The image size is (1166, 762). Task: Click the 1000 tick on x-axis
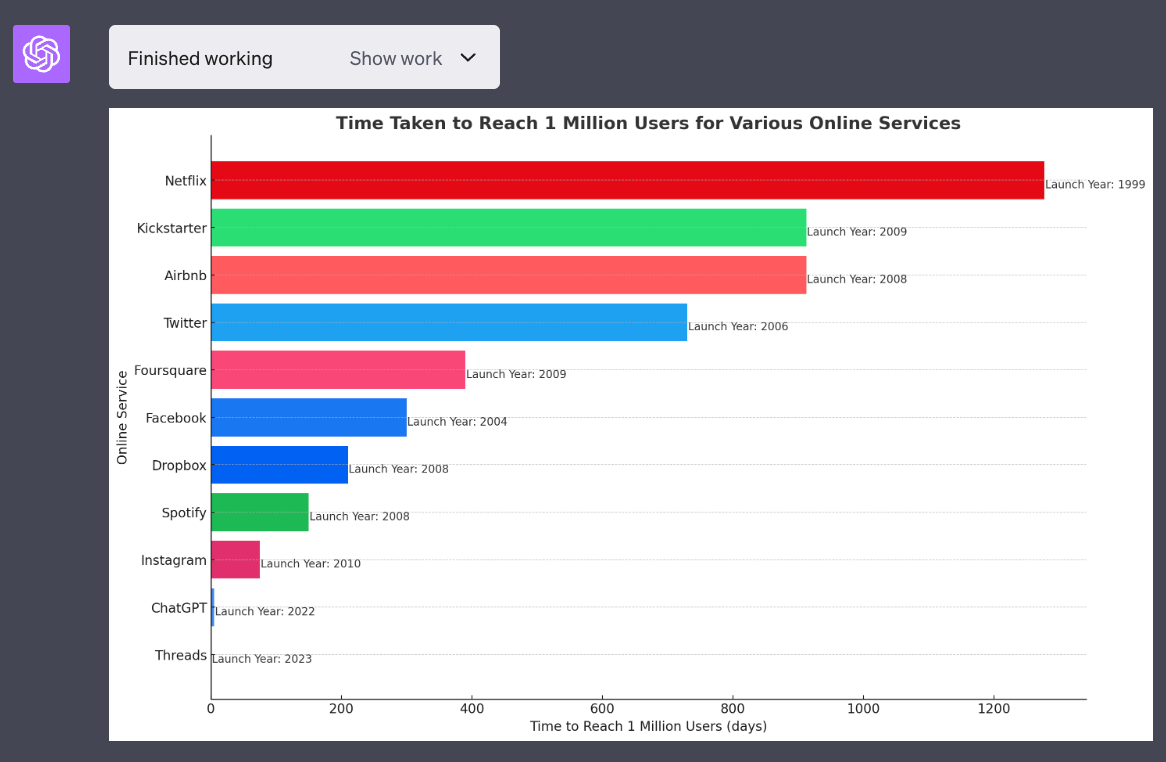tap(863, 709)
